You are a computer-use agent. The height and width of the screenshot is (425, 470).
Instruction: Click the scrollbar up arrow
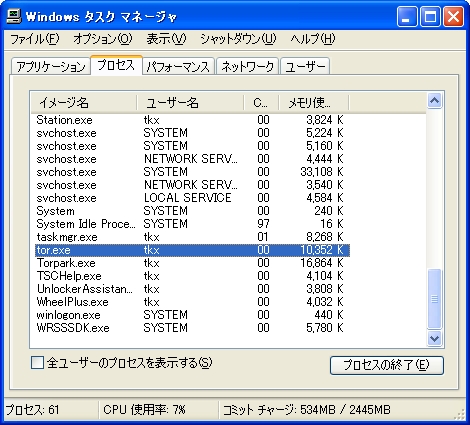click(x=434, y=101)
